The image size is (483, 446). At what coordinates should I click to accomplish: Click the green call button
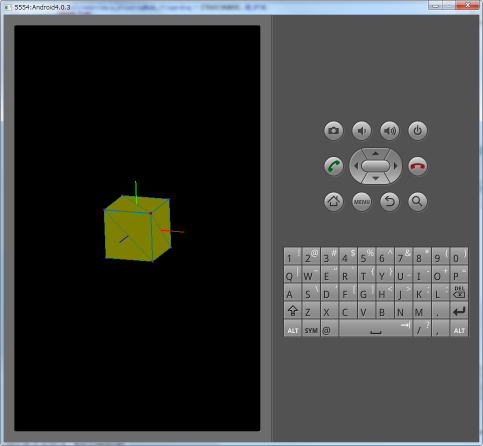click(x=334, y=166)
